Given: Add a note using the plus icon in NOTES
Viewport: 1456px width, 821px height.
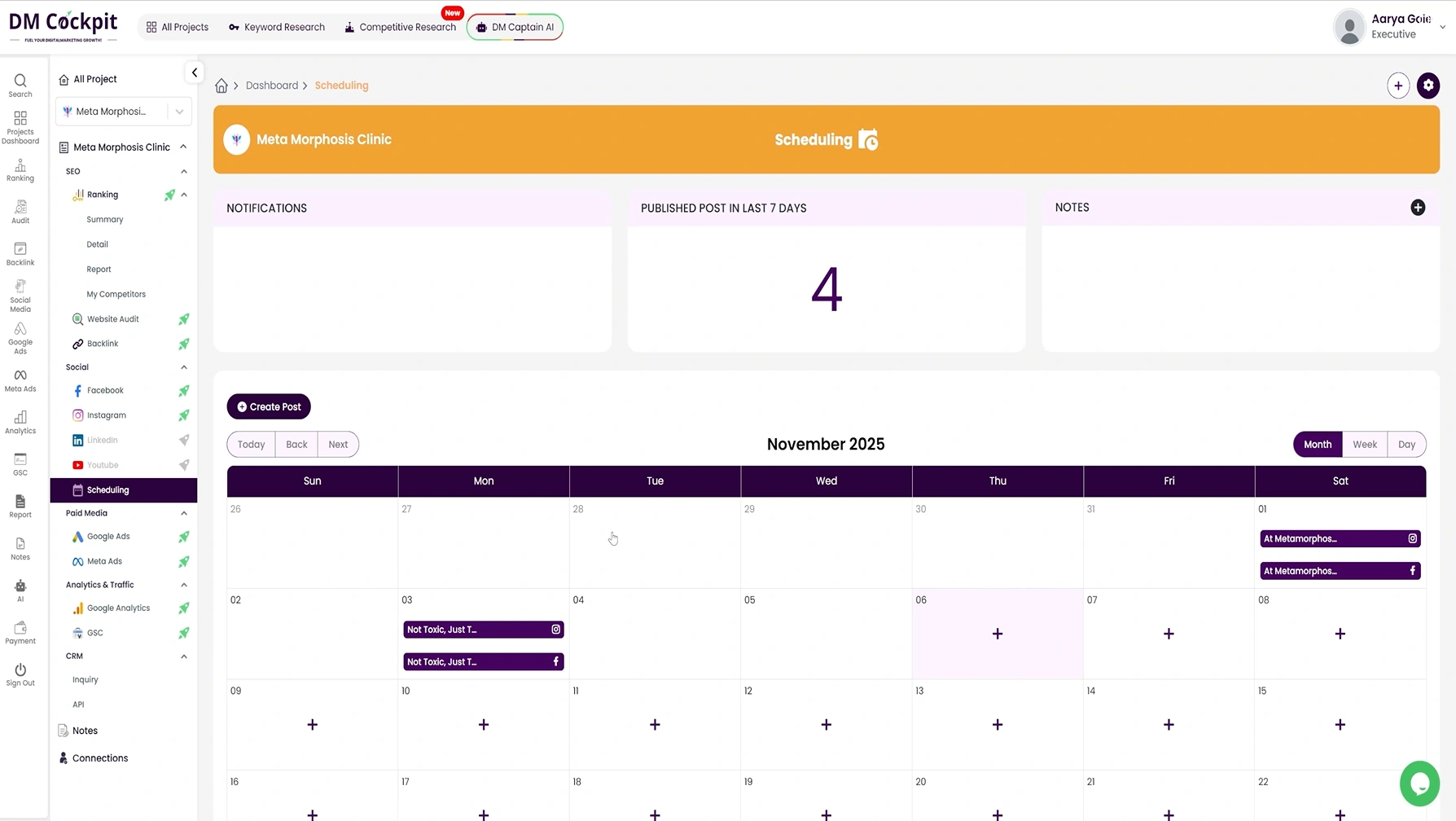Looking at the screenshot, I should pyautogui.click(x=1418, y=208).
